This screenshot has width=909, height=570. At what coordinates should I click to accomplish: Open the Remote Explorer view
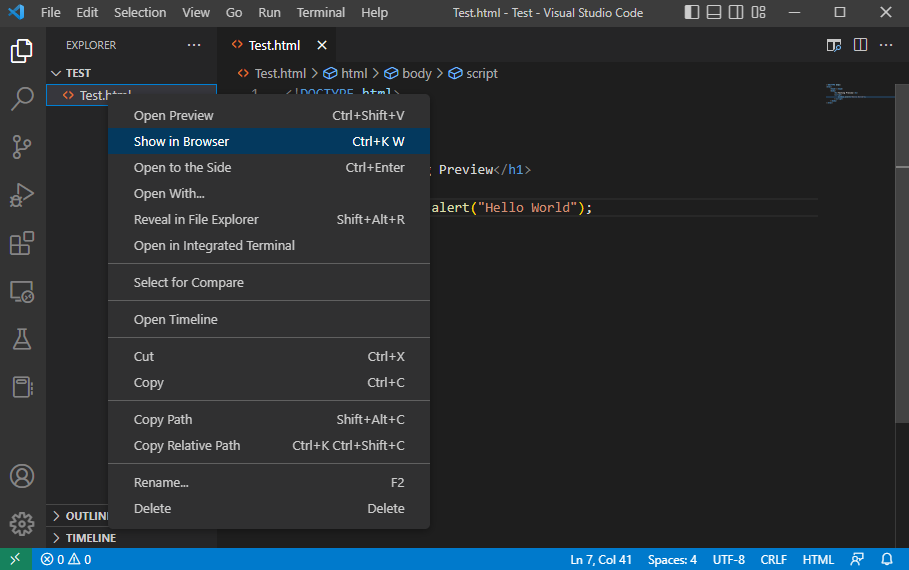pyautogui.click(x=21, y=291)
